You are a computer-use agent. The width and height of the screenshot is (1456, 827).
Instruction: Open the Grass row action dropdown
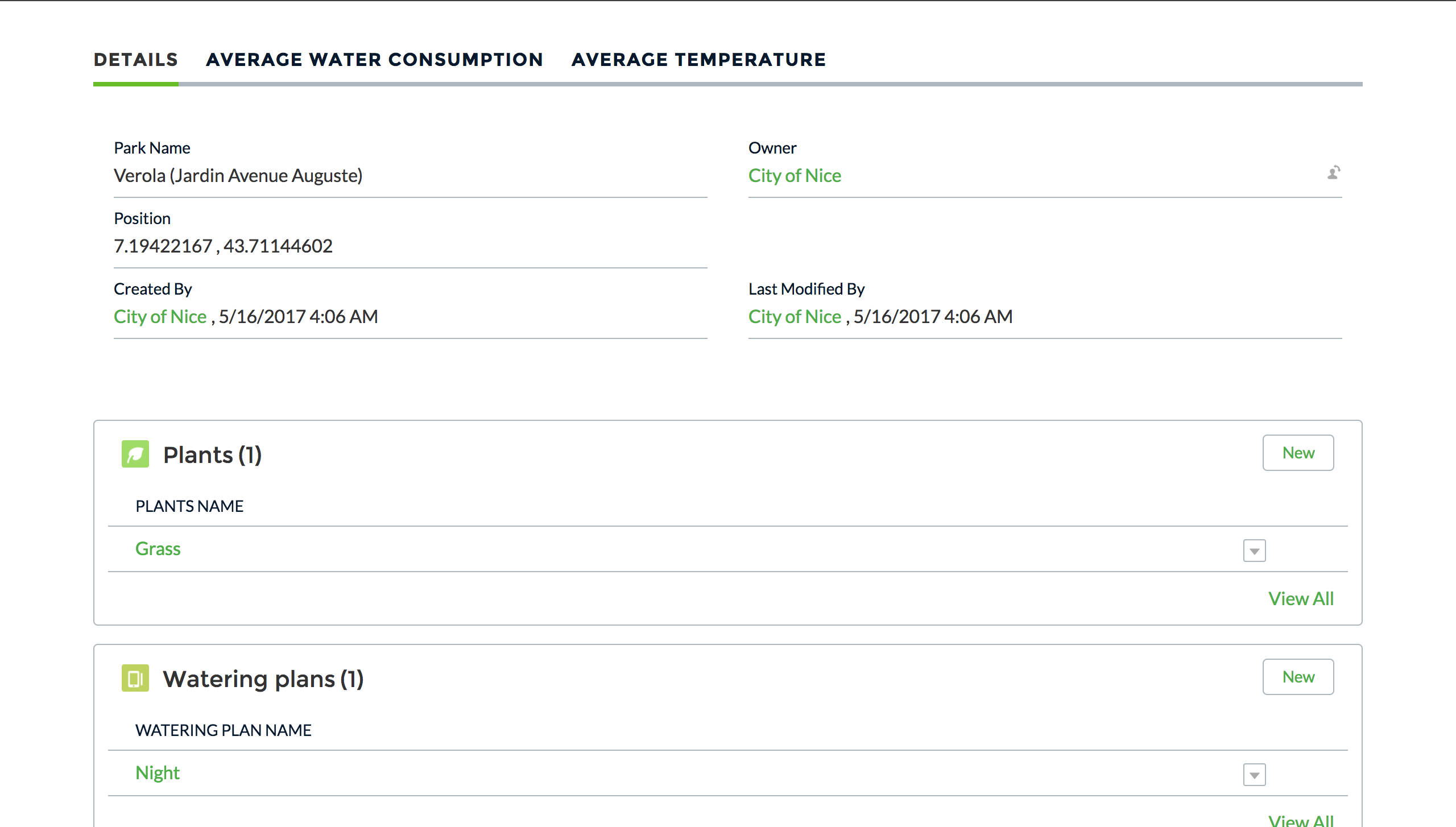pos(1254,551)
